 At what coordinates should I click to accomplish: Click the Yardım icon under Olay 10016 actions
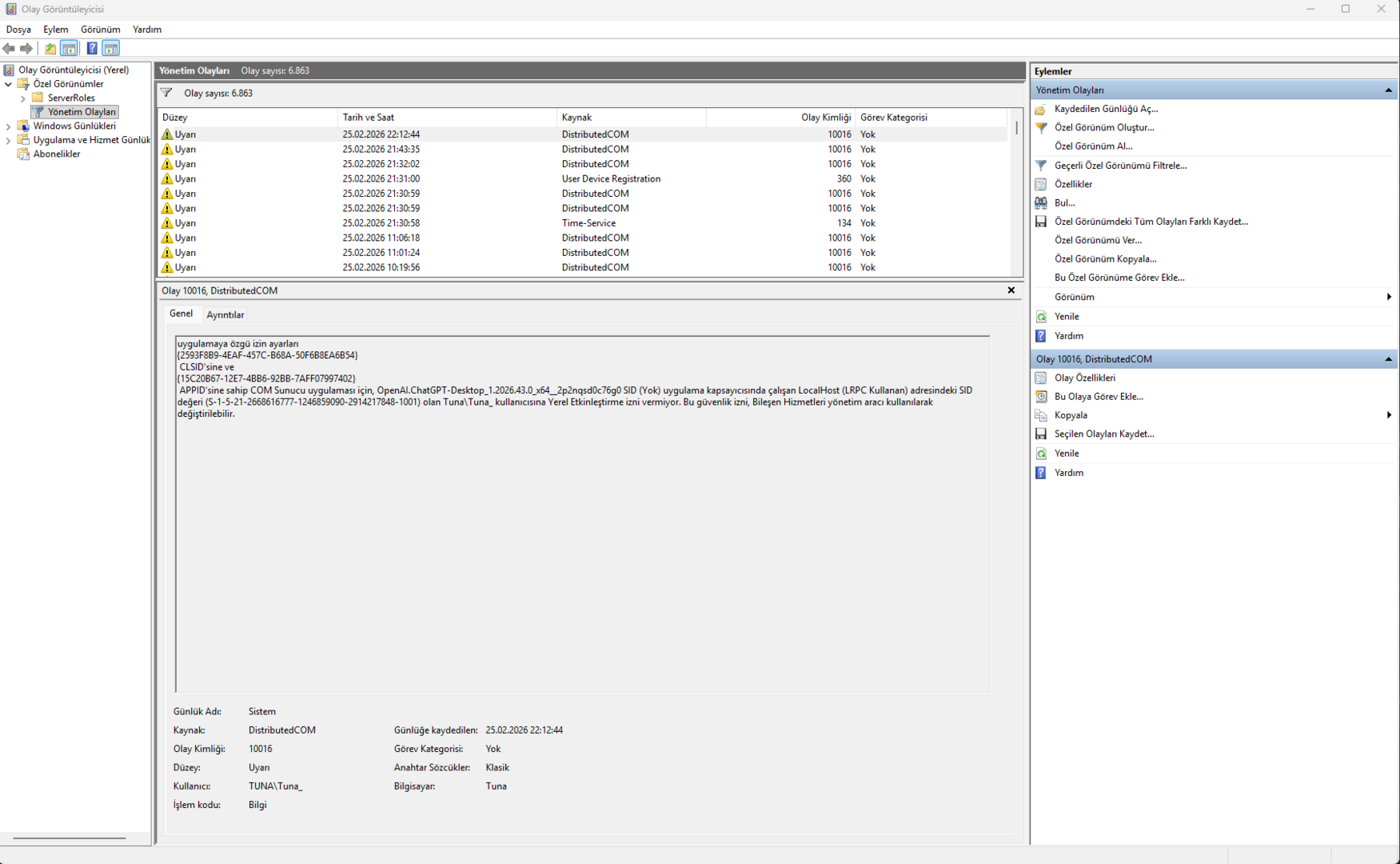1041,473
